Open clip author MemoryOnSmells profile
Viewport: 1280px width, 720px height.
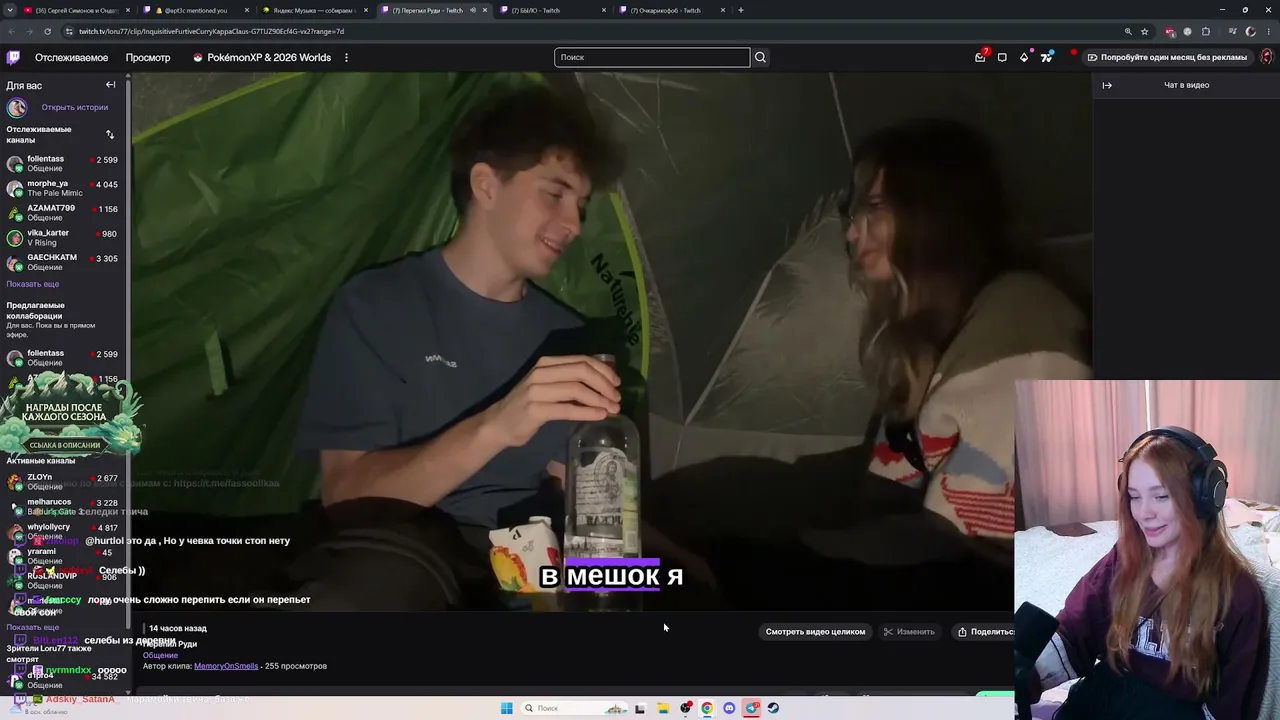(226, 666)
